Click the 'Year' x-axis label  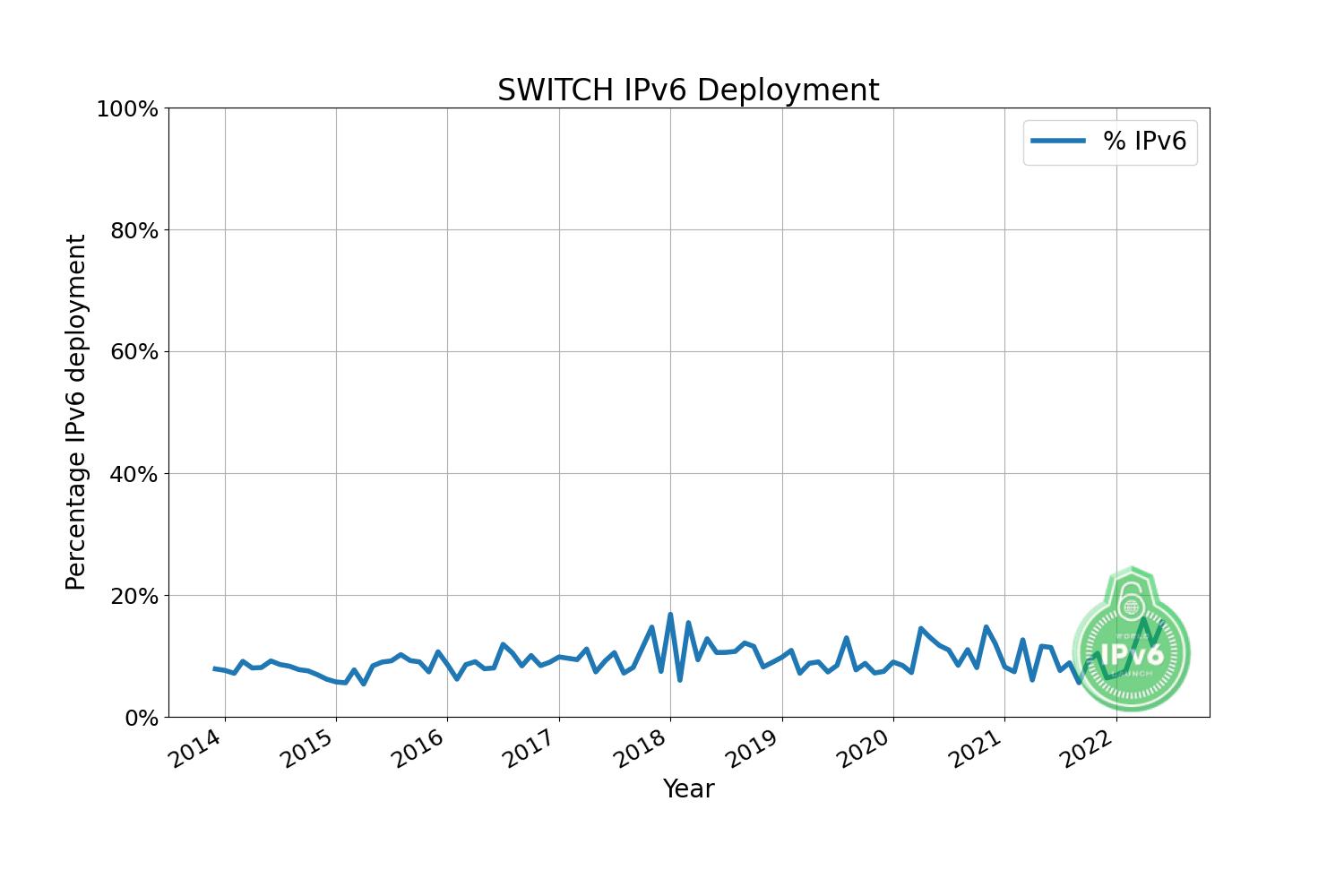pos(688,788)
